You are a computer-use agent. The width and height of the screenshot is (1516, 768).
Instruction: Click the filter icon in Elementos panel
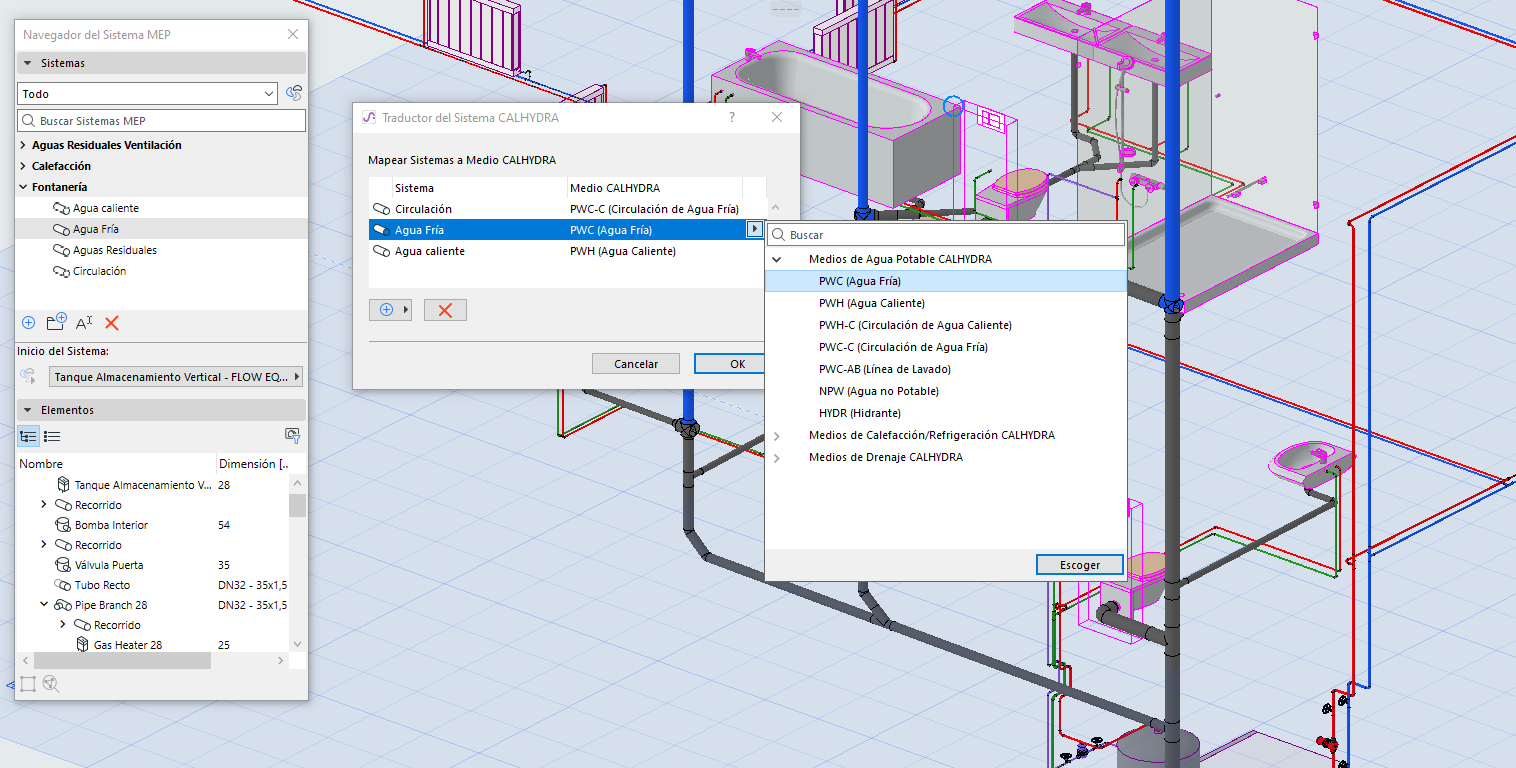coord(292,435)
